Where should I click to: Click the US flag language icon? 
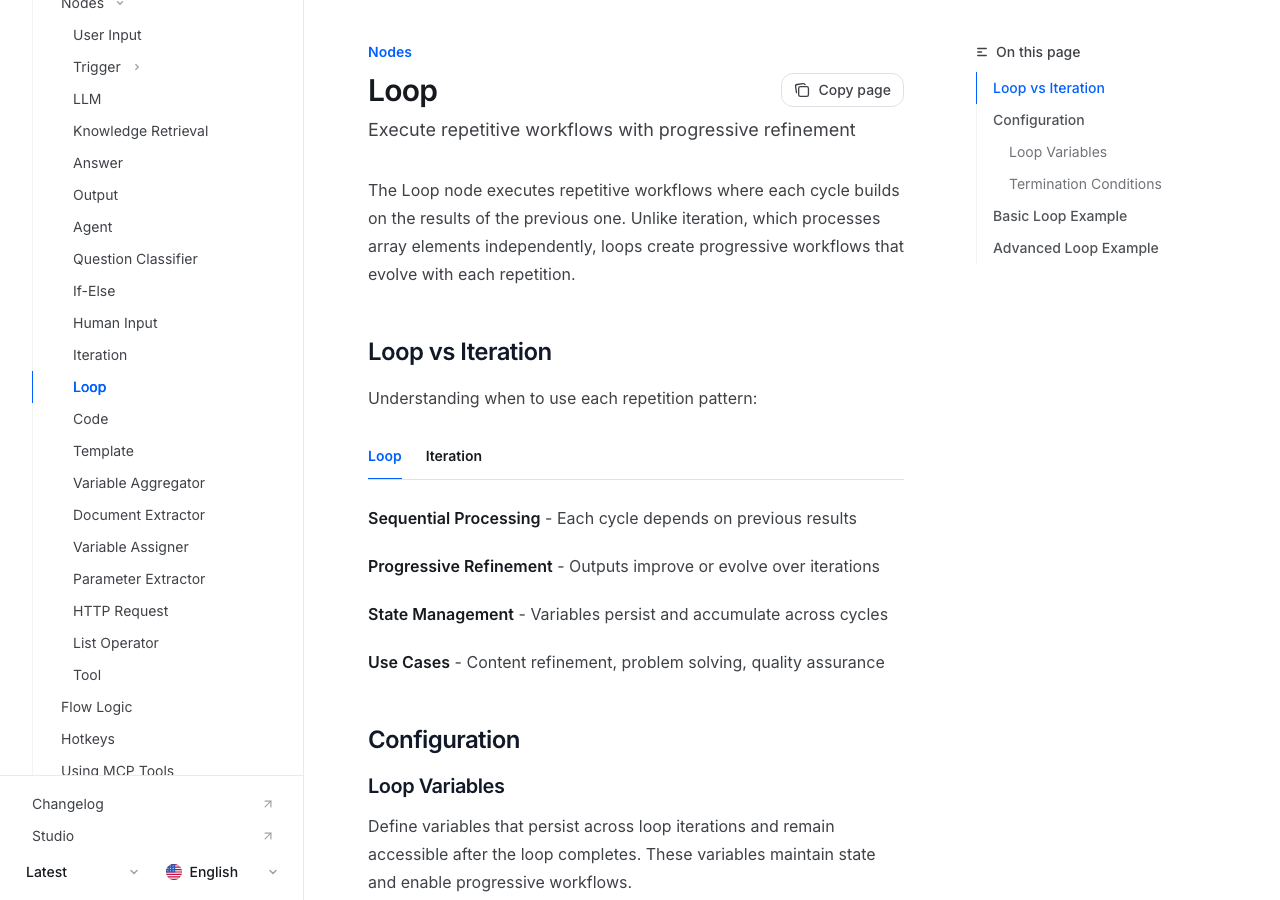[x=174, y=872]
